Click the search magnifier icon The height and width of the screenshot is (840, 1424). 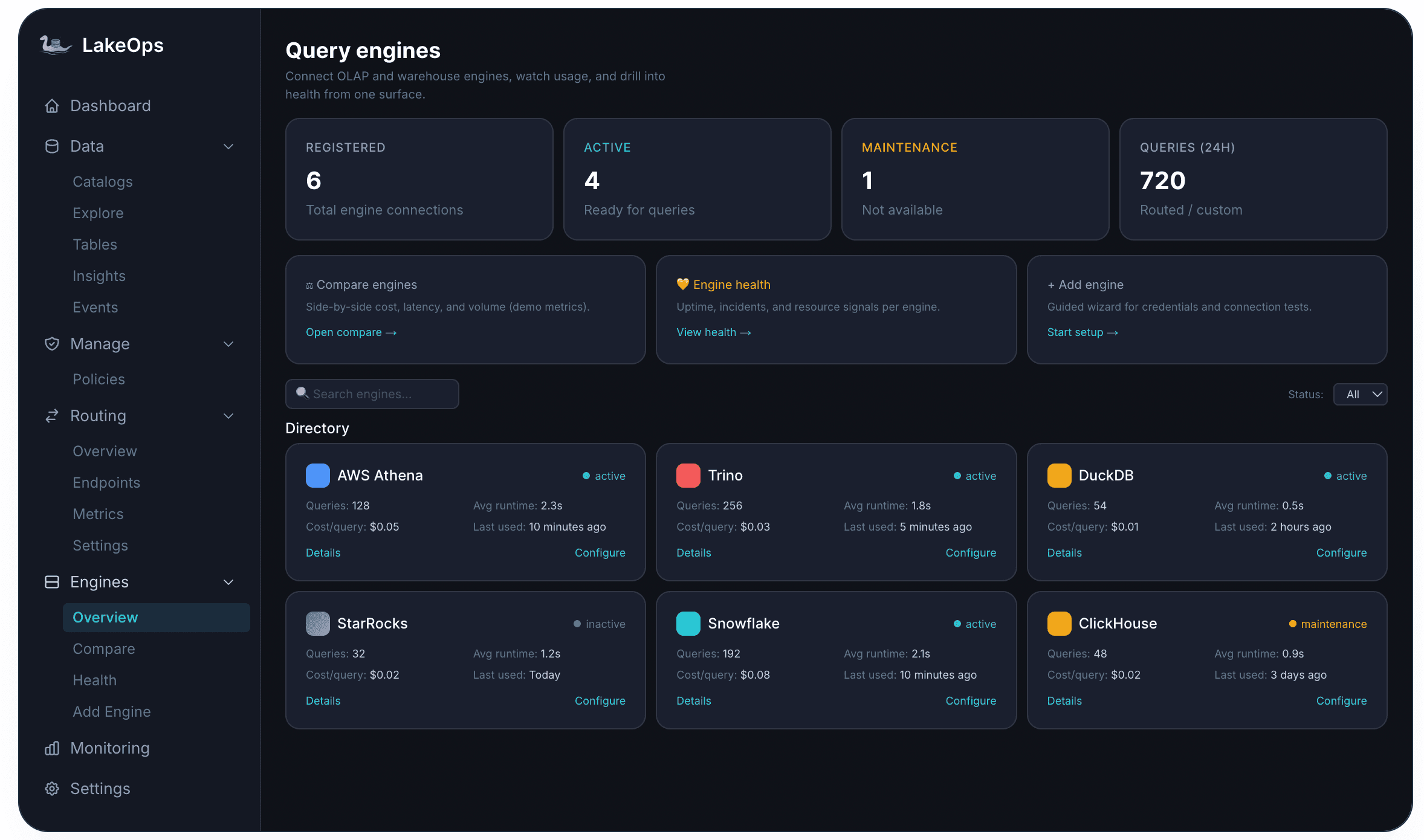(302, 393)
